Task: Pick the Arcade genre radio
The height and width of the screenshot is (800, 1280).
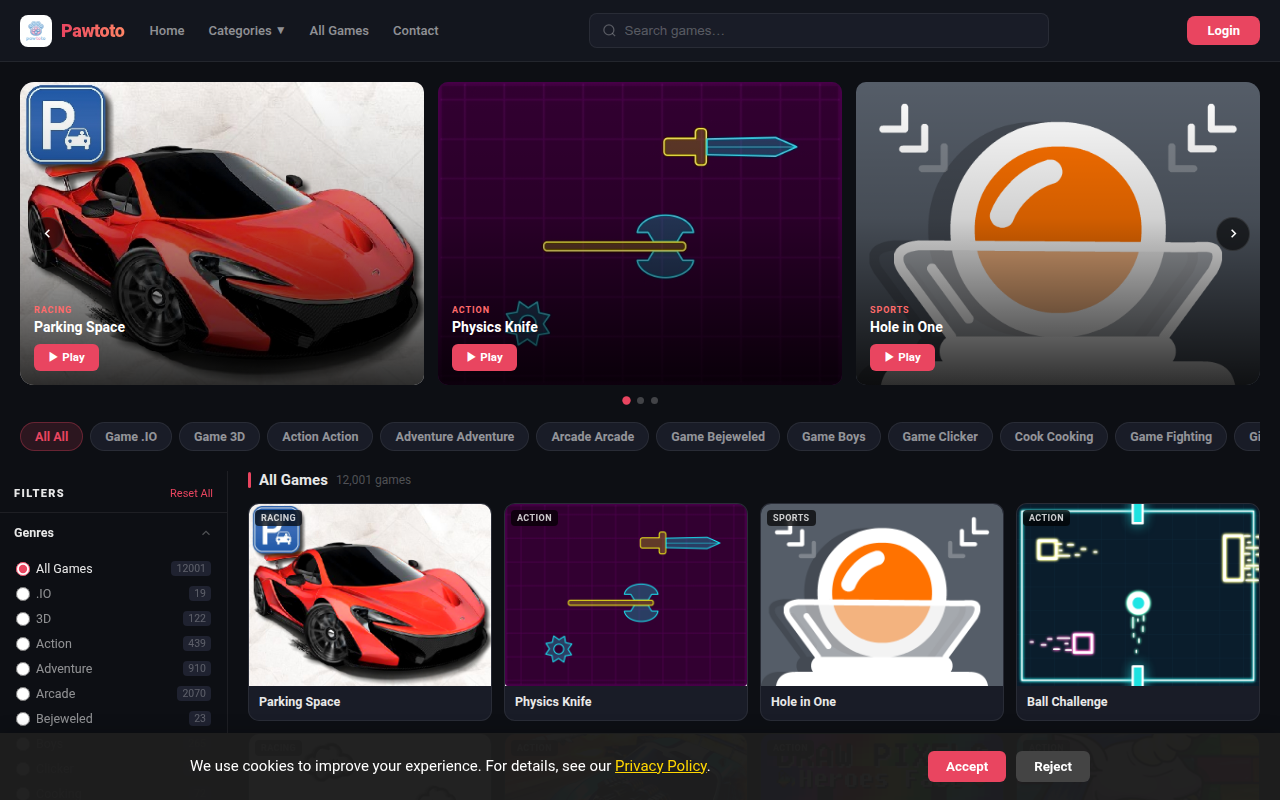Action: click(23, 694)
